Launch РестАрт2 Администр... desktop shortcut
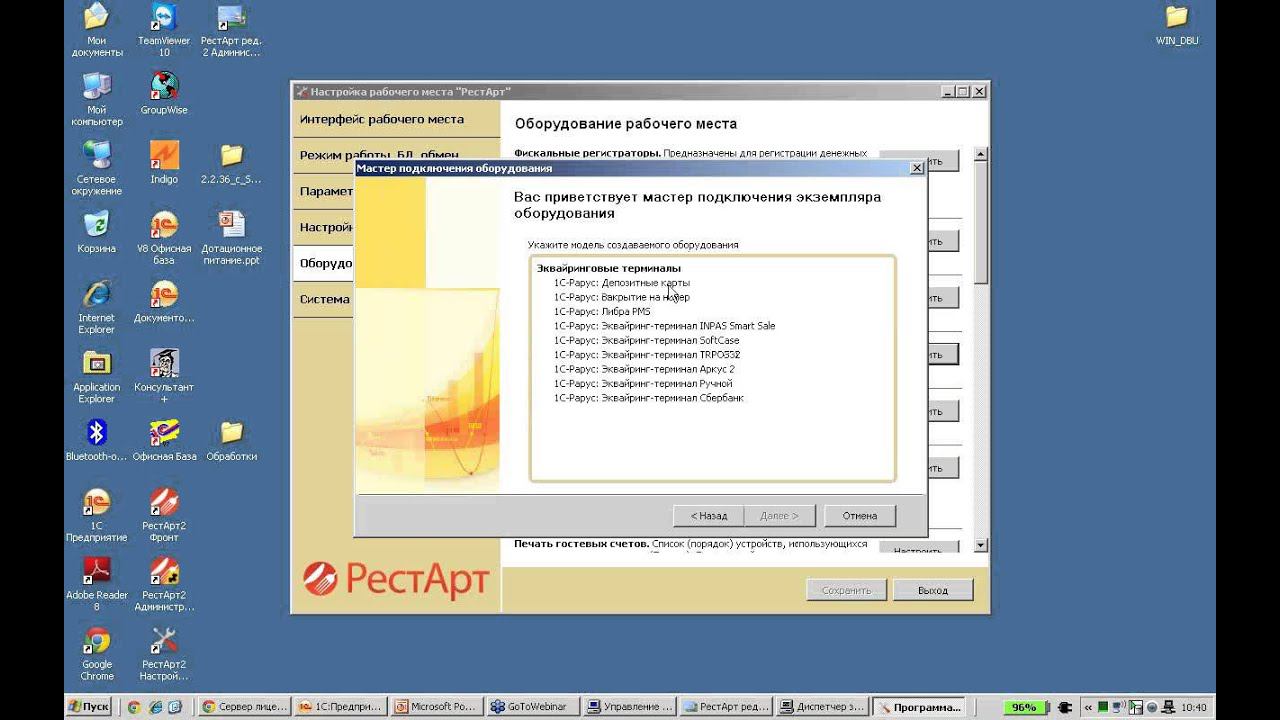Screen dimensions: 1280x720 tap(164, 583)
